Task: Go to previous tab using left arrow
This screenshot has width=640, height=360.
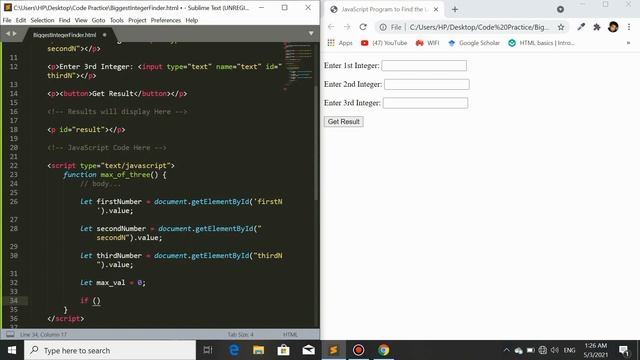Action: click(x=7, y=34)
